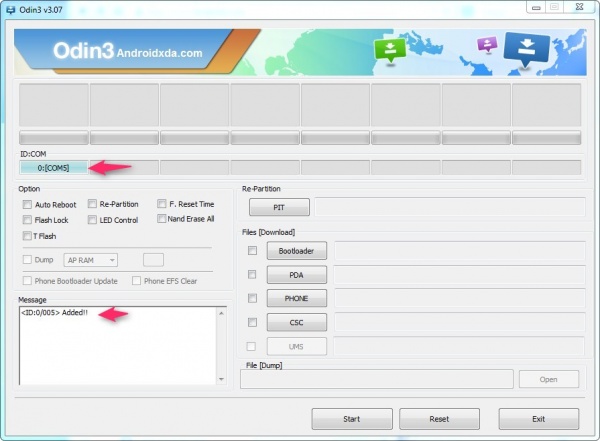This screenshot has height=441, width=600.
Task: Tick the checkbox next to CSC
Action: pos(252,322)
